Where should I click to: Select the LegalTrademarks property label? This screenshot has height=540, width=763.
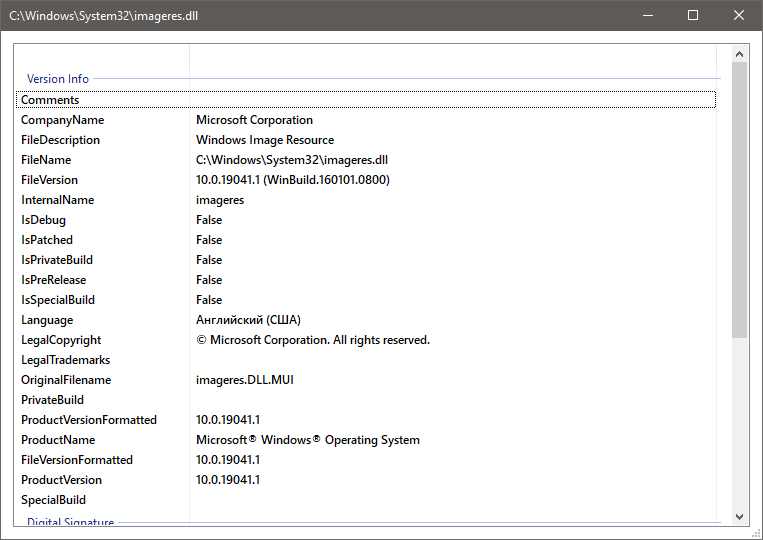(65, 360)
